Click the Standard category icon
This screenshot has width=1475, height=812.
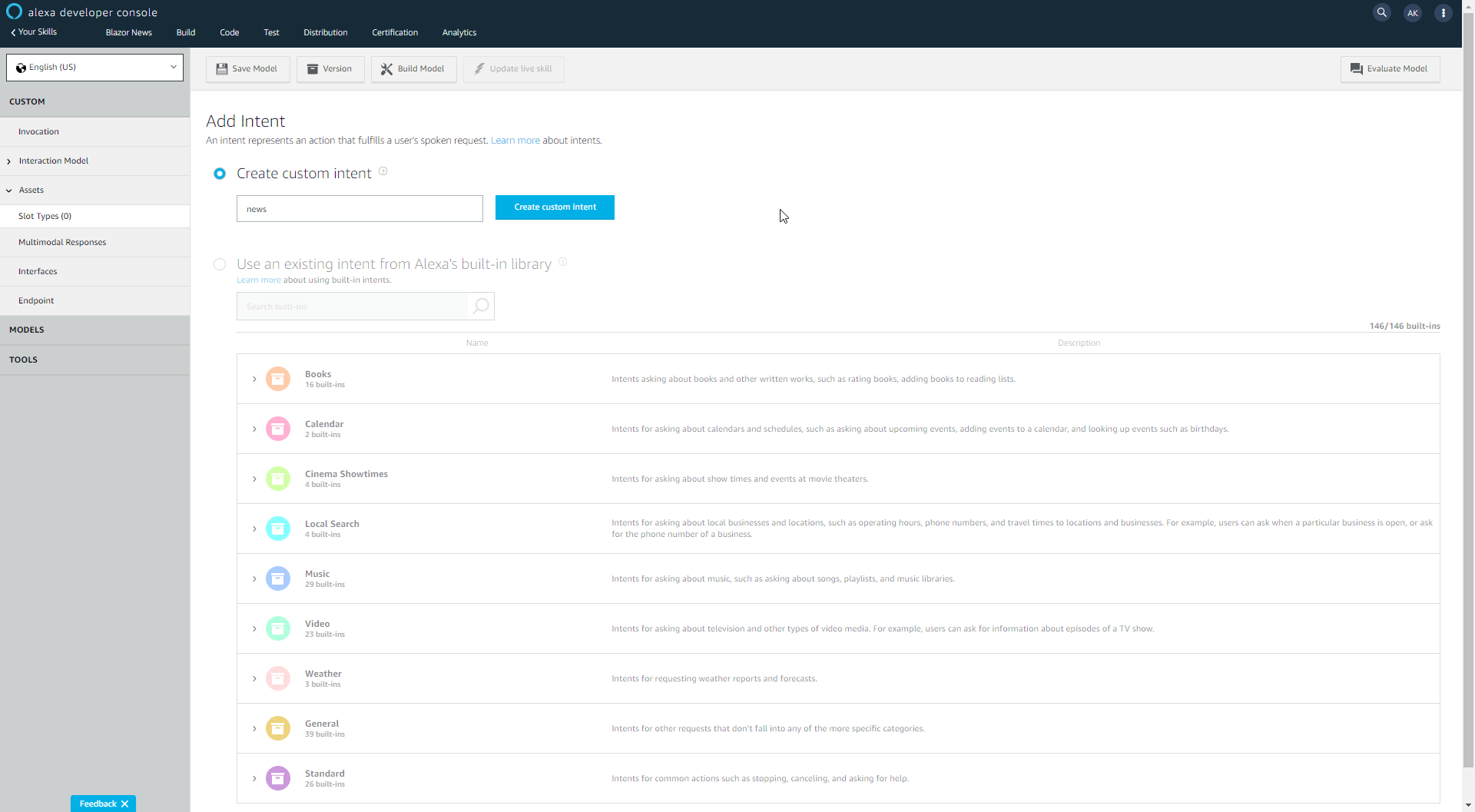pos(278,778)
